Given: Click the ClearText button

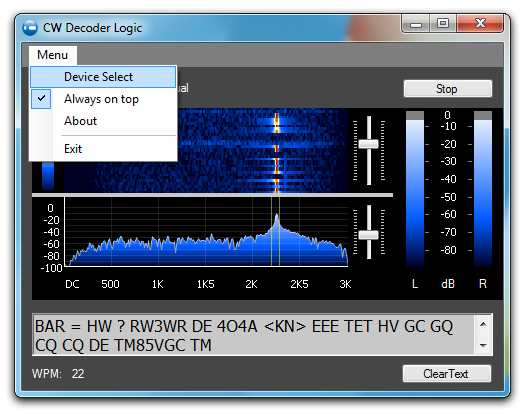Looking at the screenshot, I should pos(446,373).
